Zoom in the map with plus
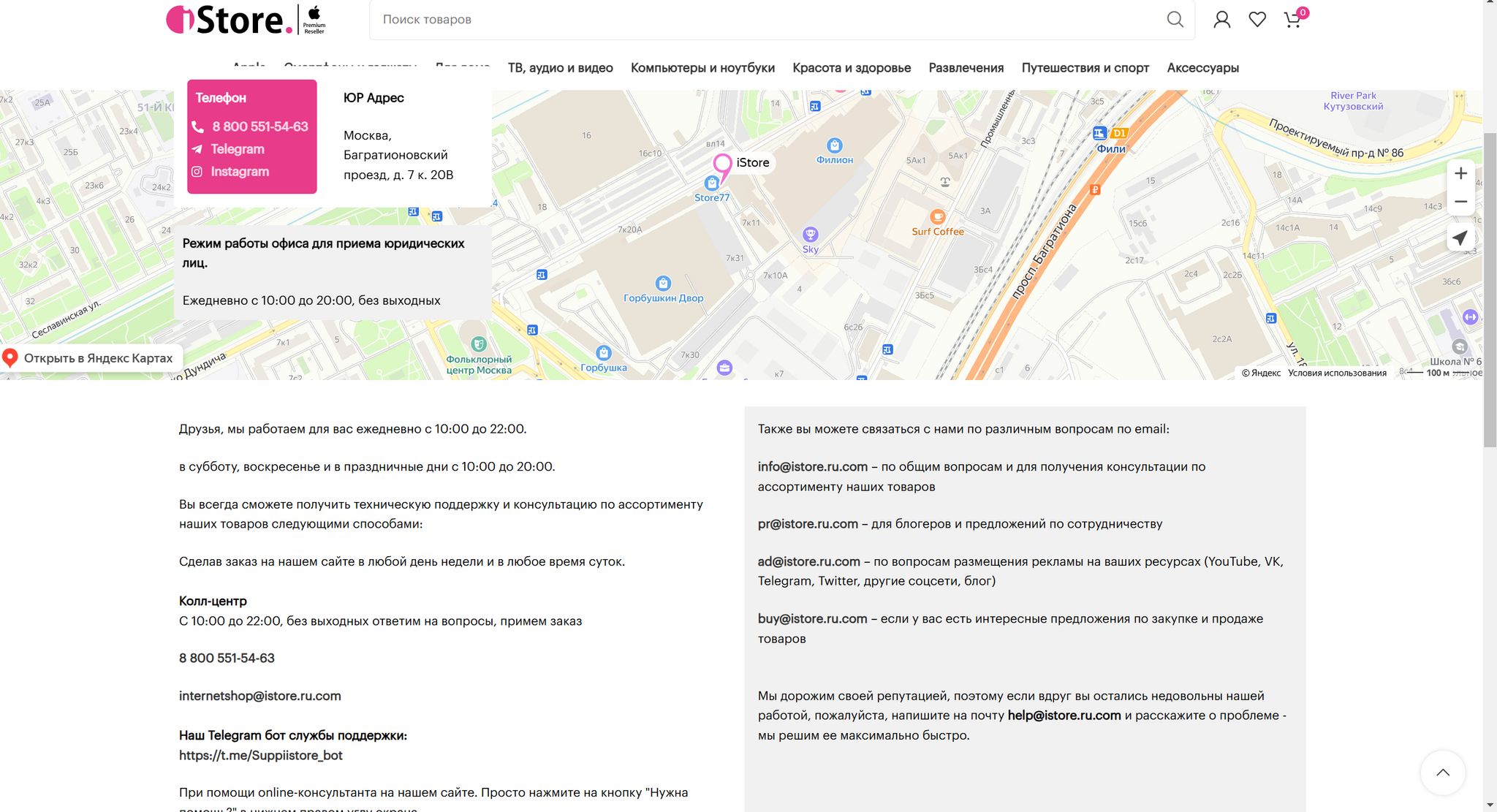 point(1460,174)
